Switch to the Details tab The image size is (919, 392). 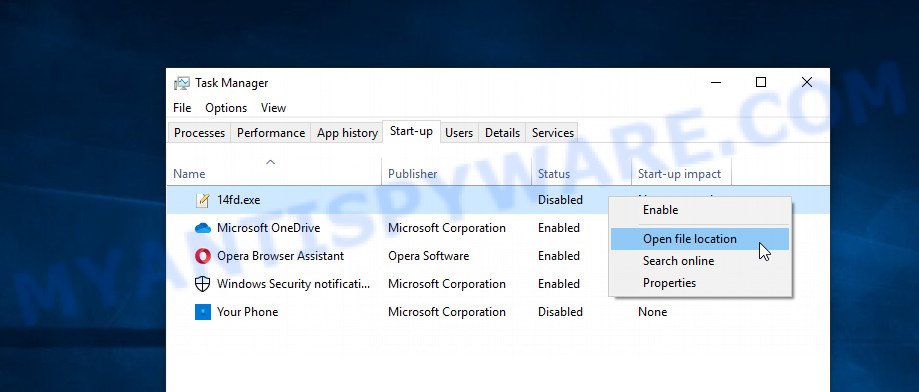[502, 133]
